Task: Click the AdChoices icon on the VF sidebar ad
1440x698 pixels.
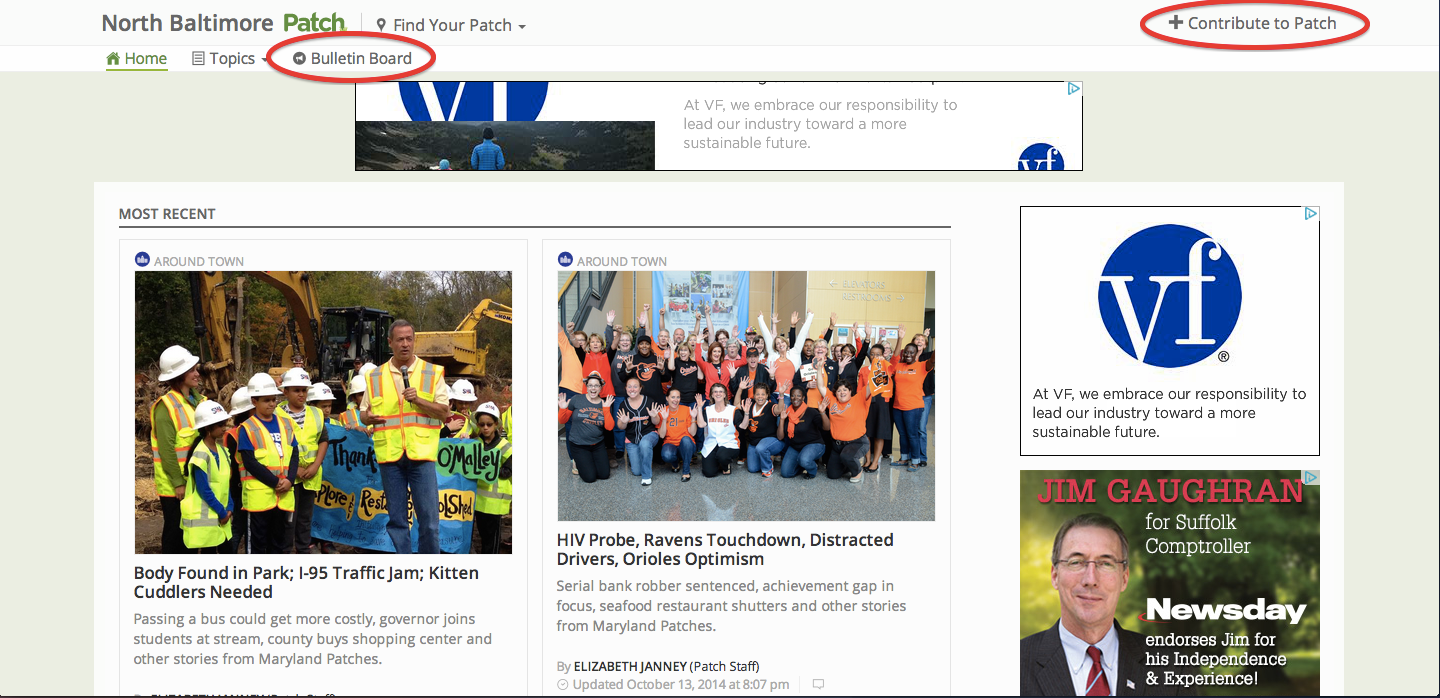Action: tap(1311, 214)
